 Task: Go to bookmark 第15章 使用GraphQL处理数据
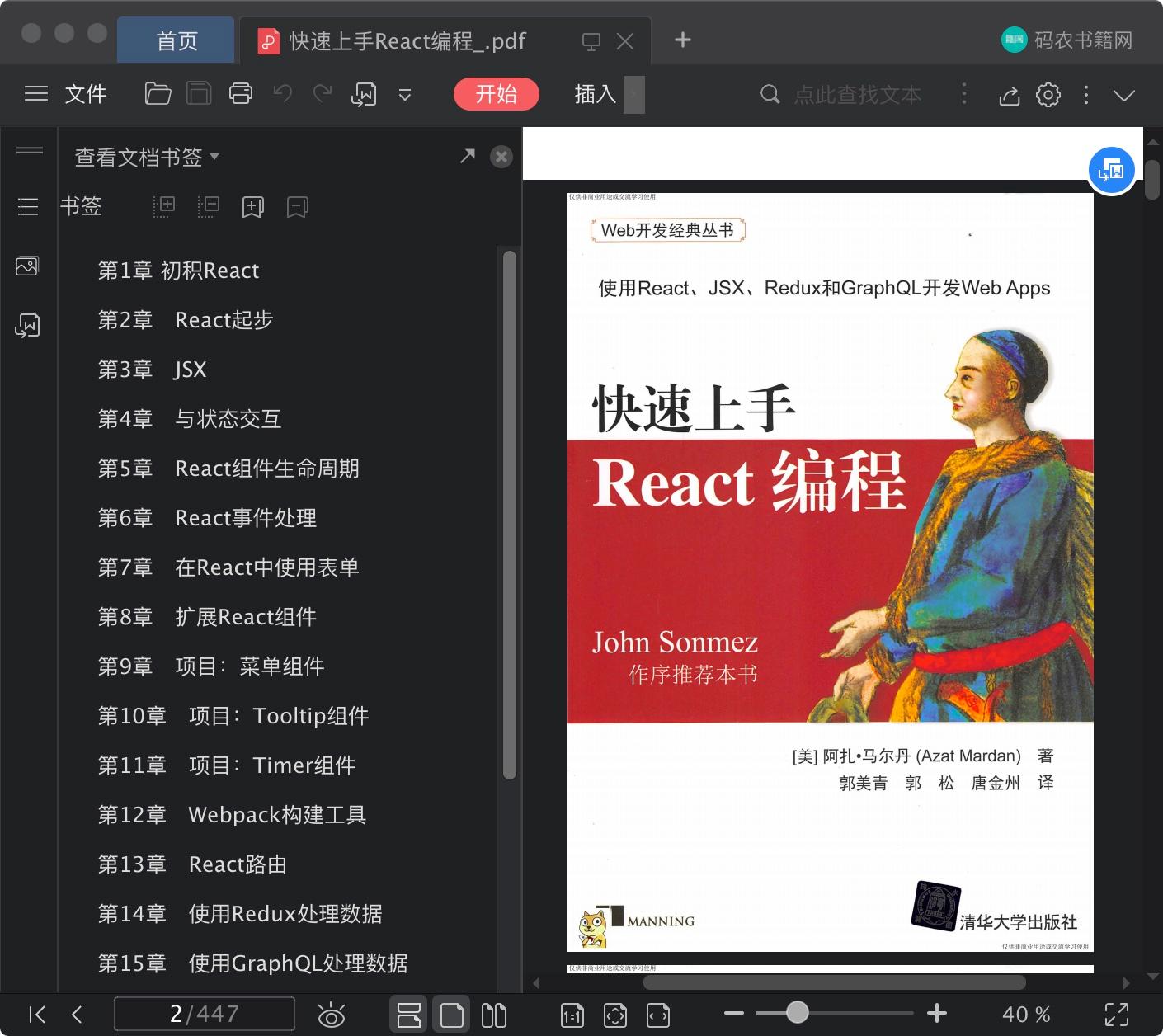pos(253,963)
